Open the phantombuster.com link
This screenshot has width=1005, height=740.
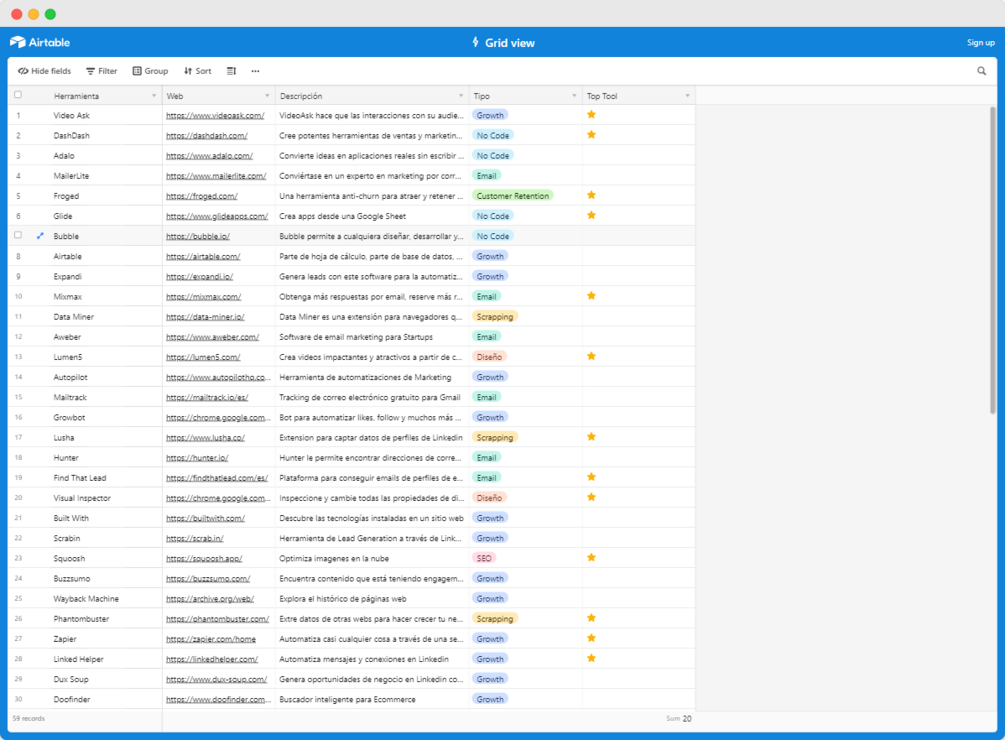218,619
